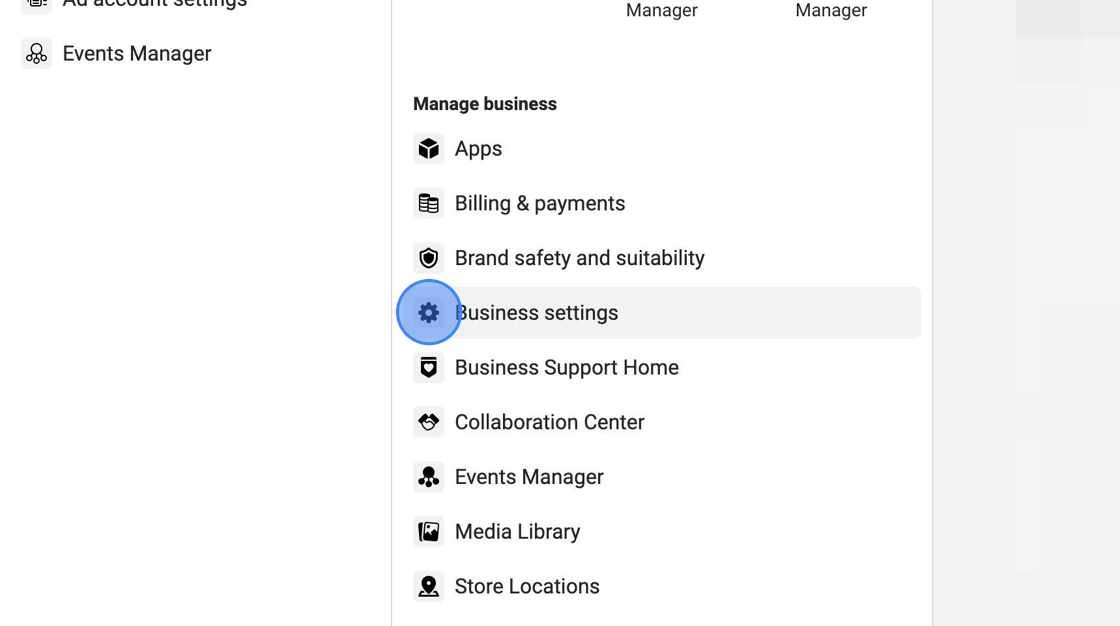The width and height of the screenshot is (1120, 626).
Task: Select Events Manager from the sidebar
Action: click(x=137, y=53)
